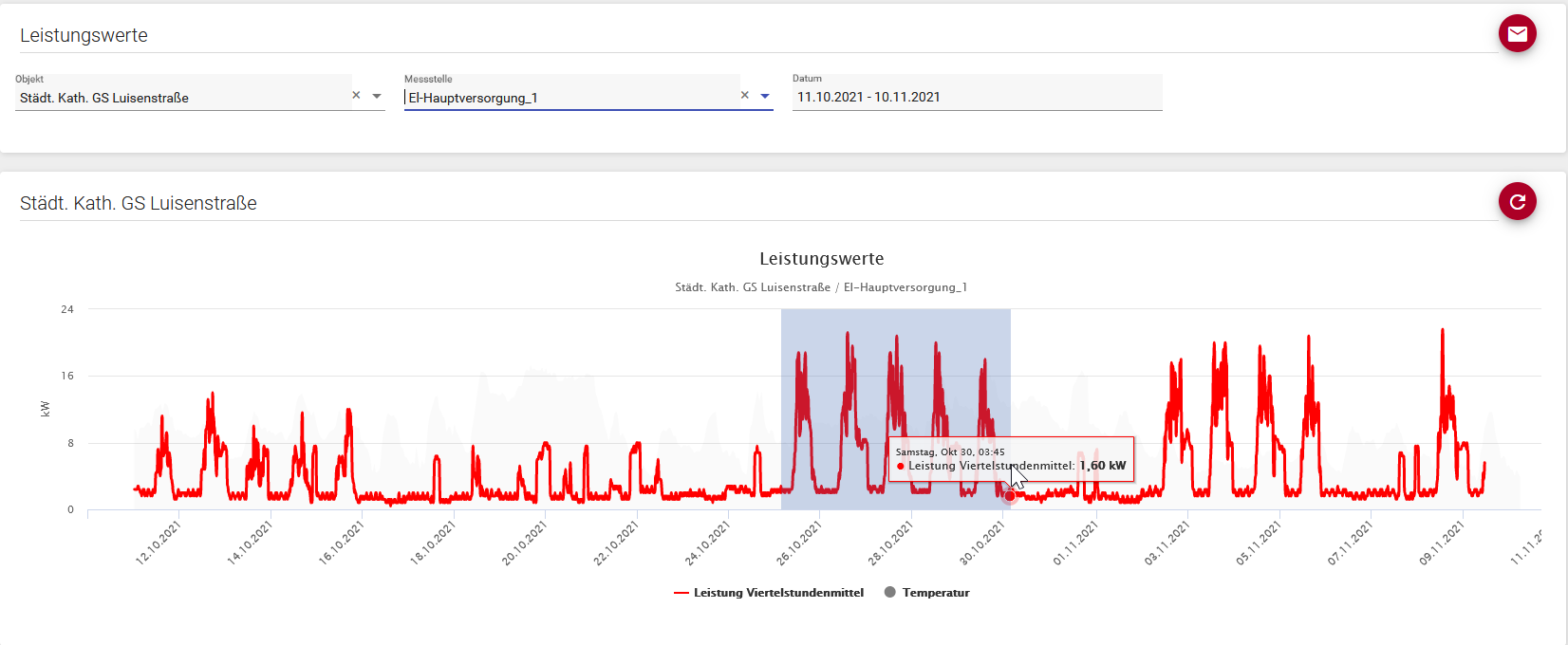Click the 26.10.2021 x-axis label
1568x645 pixels.
point(799,544)
